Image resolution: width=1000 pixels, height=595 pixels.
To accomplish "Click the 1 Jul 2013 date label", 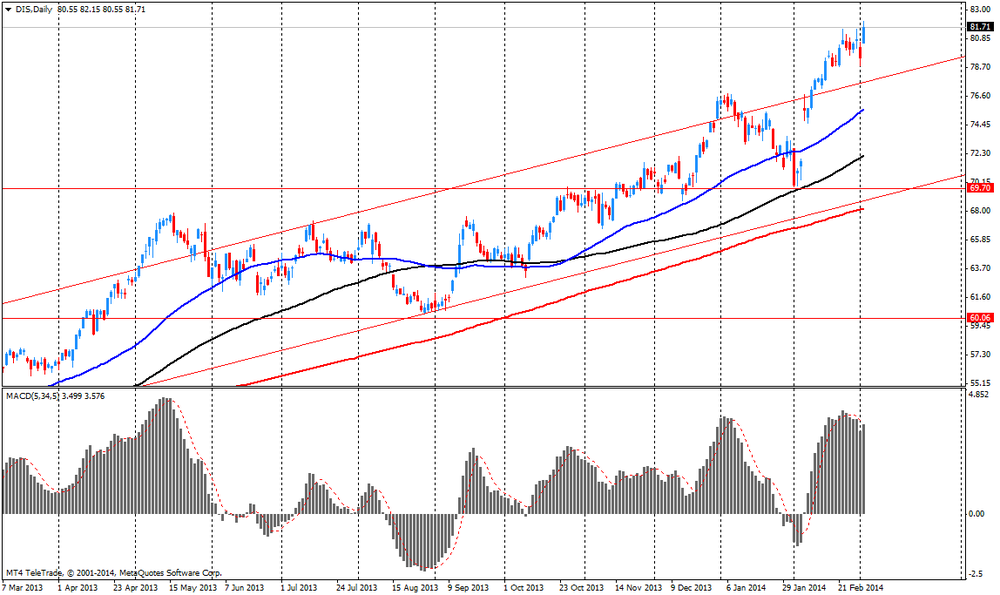I will (x=299, y=587).
